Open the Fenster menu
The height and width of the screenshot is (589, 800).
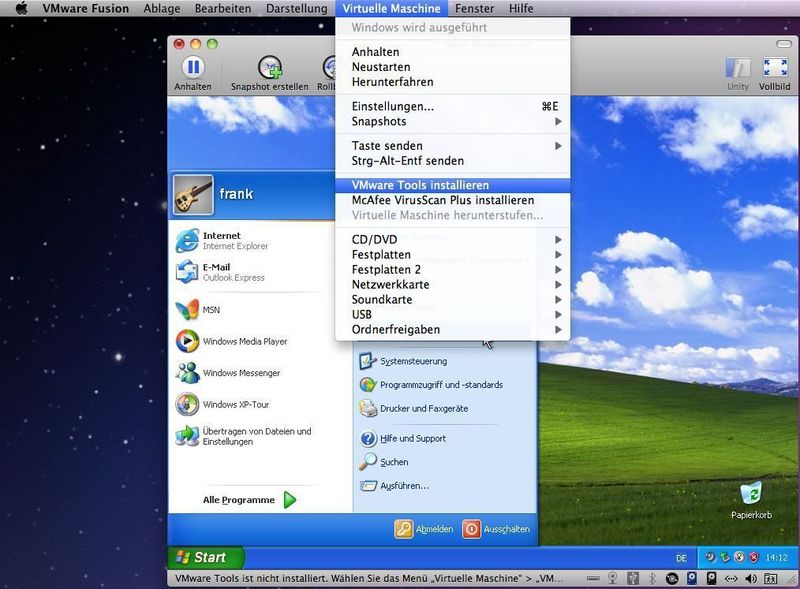(474, 9)
